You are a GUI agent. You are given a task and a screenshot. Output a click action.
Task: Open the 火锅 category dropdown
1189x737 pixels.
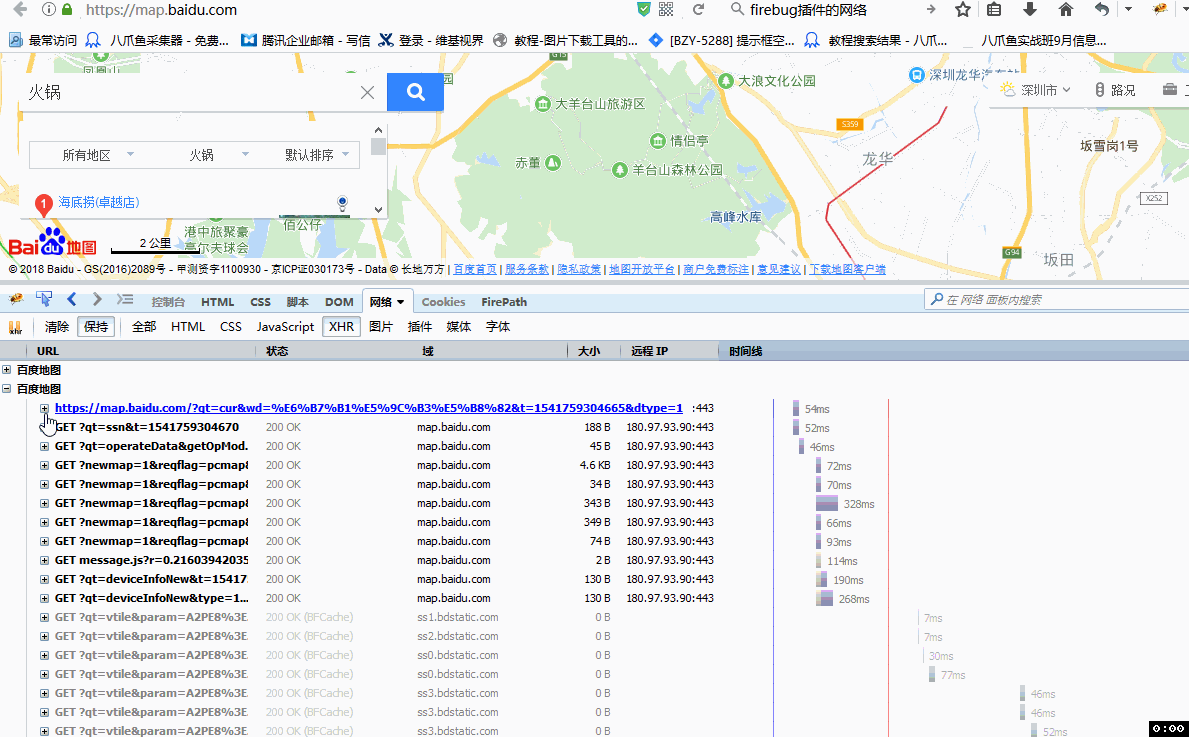[x=218, y=155]
